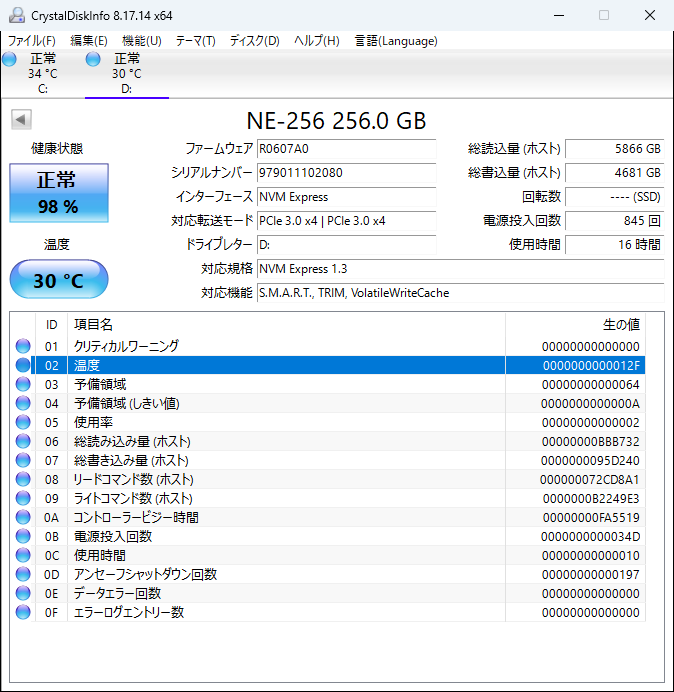
Task: Select the アンセーフシャットダウン回数 attribute name
Action: point(145,574)
